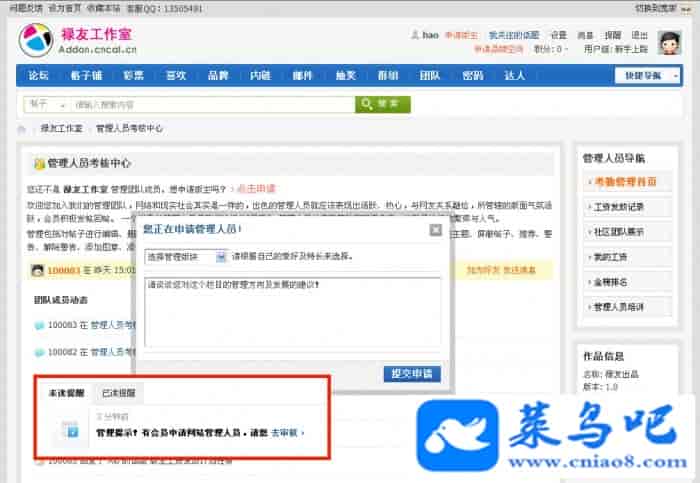700x483 pixels.
Task: Open the 团队 nav menu item
Action: (429, 75)
